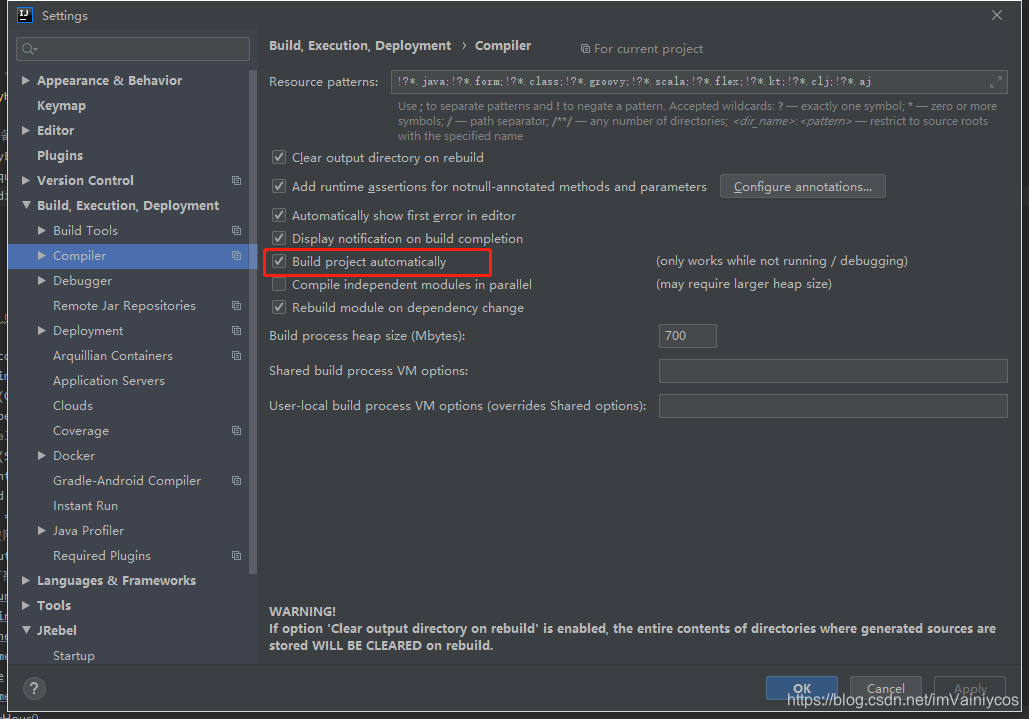Open help with the question mark button

pos(34,688)
